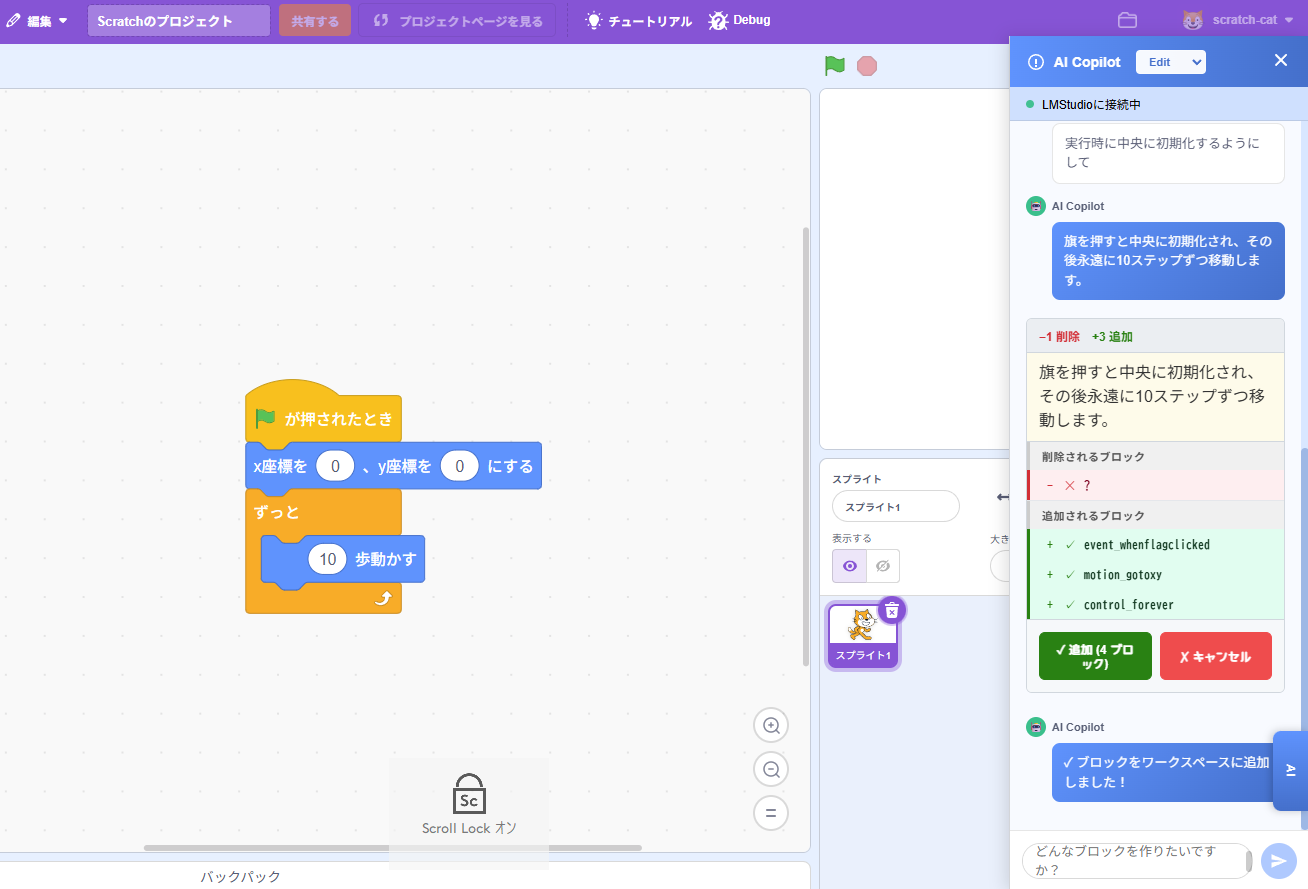Click the red キャンセル button
The width and height of the screenshot is (1308, 889).
coord(1215,656)
